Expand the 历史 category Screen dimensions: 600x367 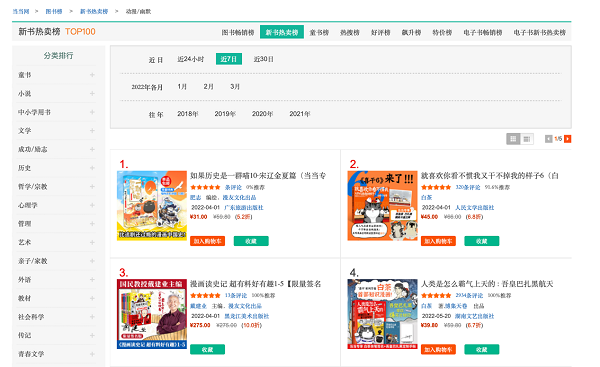click(x=92, y=168)
